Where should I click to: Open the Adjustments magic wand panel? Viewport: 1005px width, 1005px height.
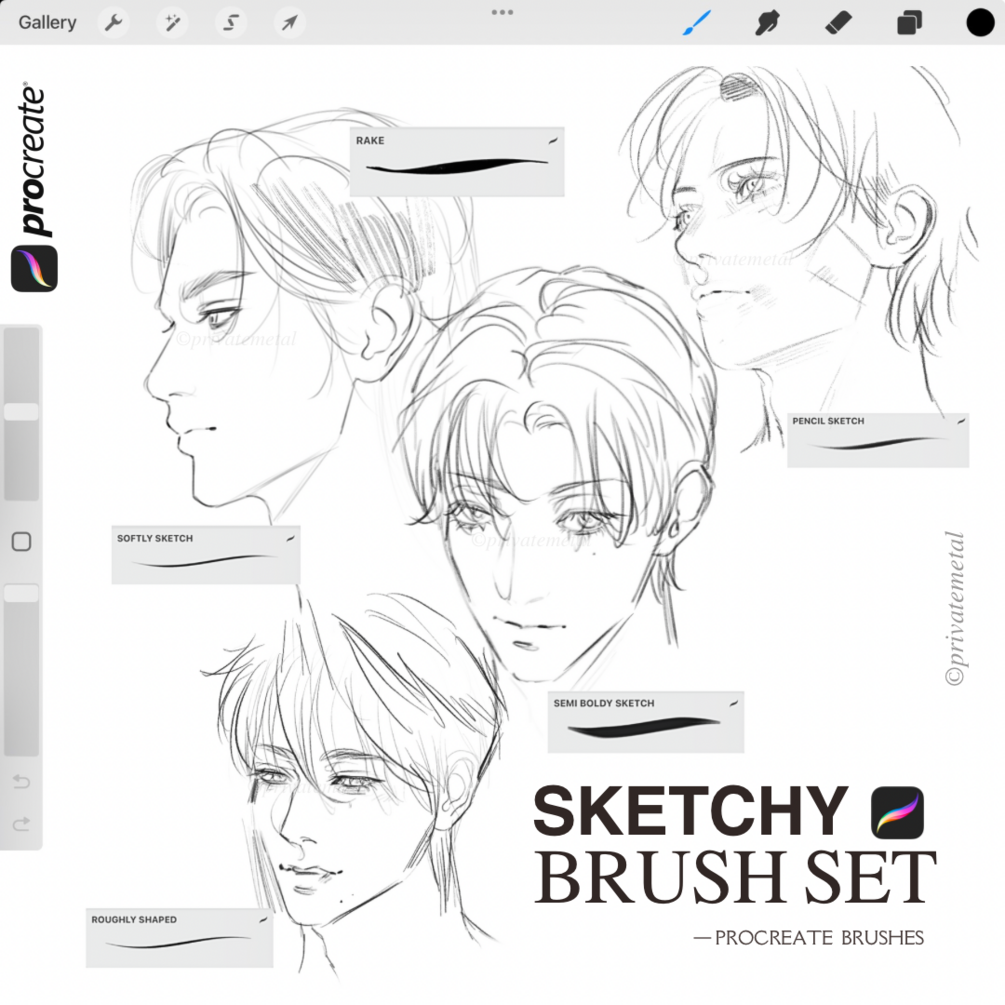[x=170, y=22]
